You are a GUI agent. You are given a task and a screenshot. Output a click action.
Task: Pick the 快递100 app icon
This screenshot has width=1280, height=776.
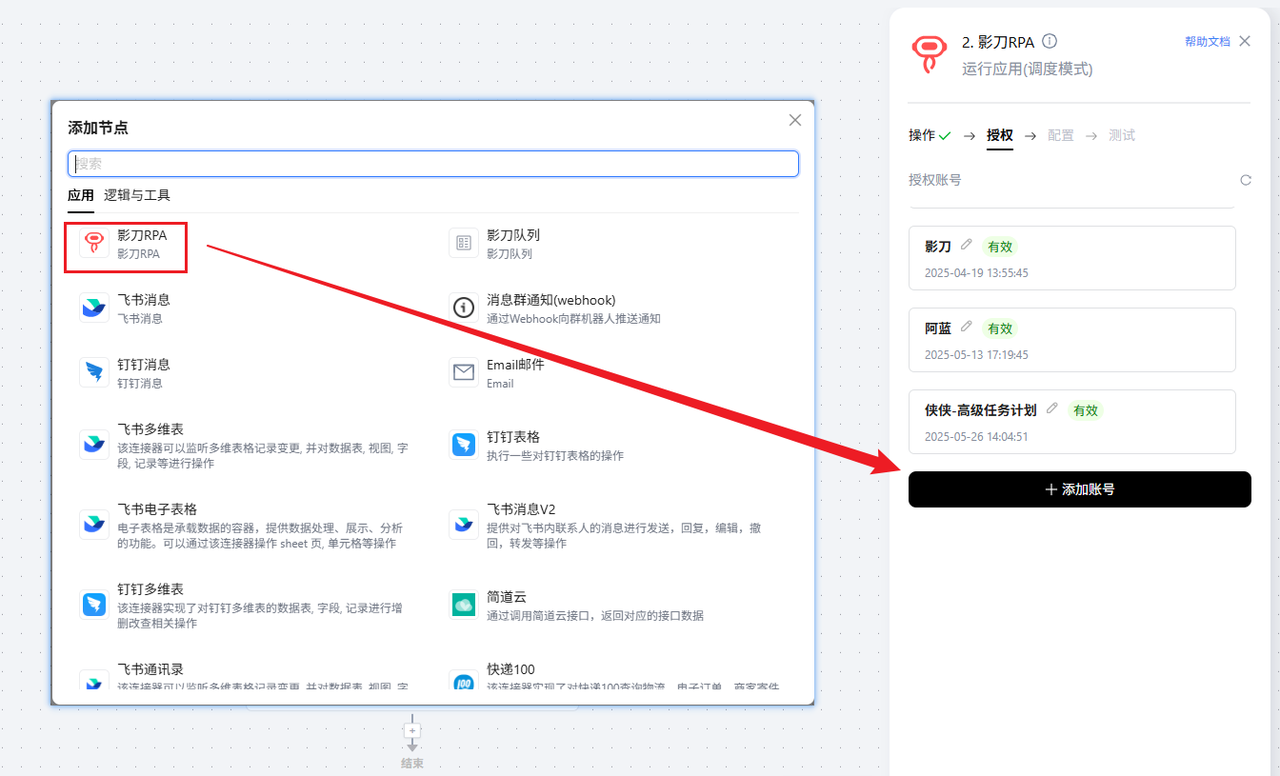click(464, 681)
